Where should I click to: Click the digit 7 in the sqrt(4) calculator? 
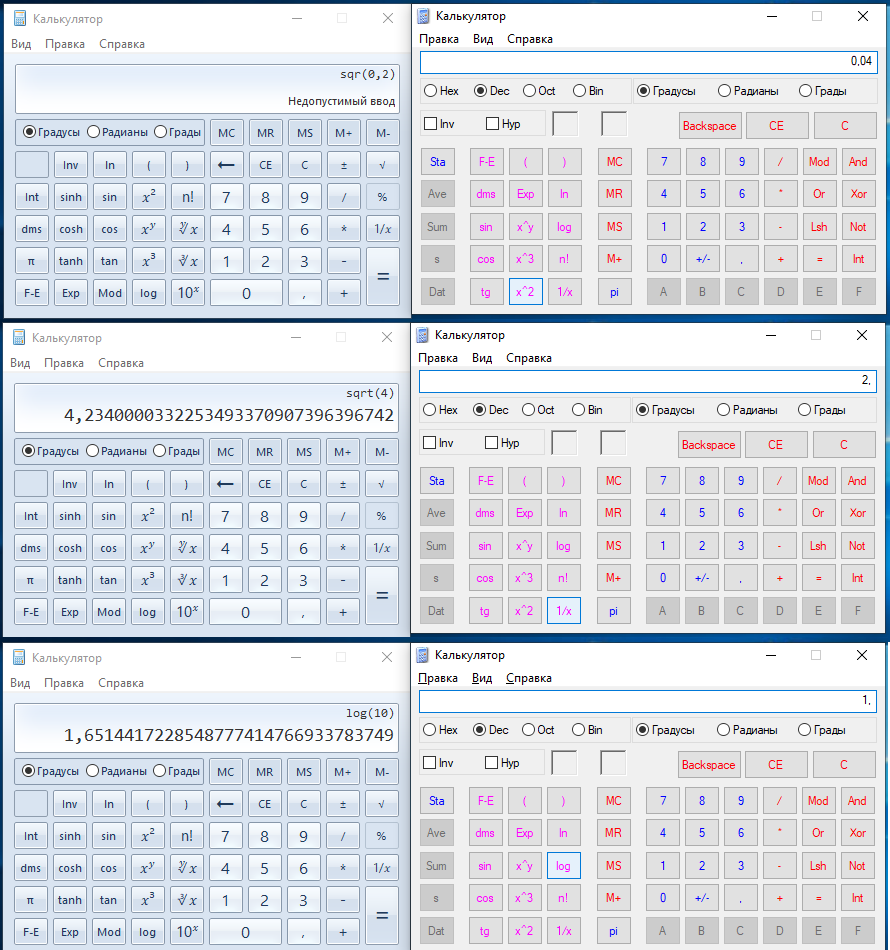pyautogui.click(x=225, y=516)
